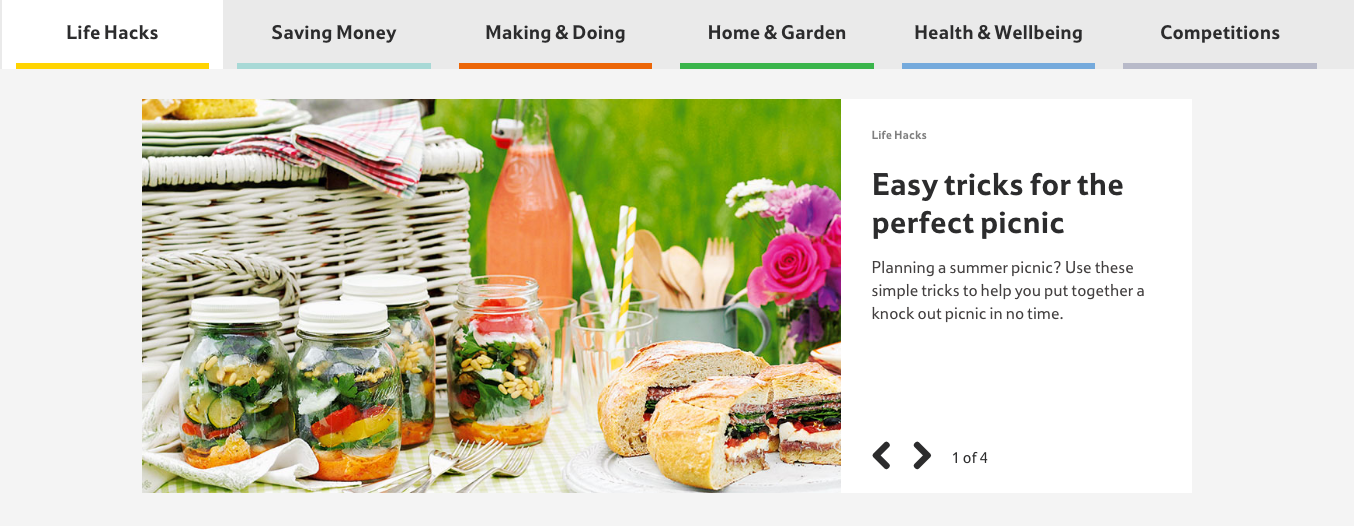The height and width of the screenshot is (526, 1354).
Task: Click the yellow bar under Life Hacks
Action: 112,66
